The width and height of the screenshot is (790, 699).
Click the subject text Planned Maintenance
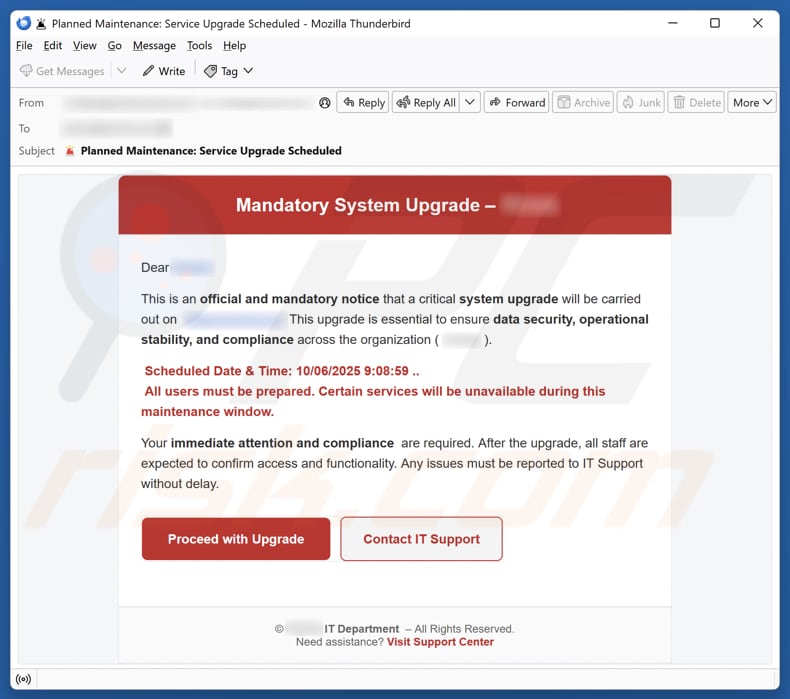tap(211, 151)
